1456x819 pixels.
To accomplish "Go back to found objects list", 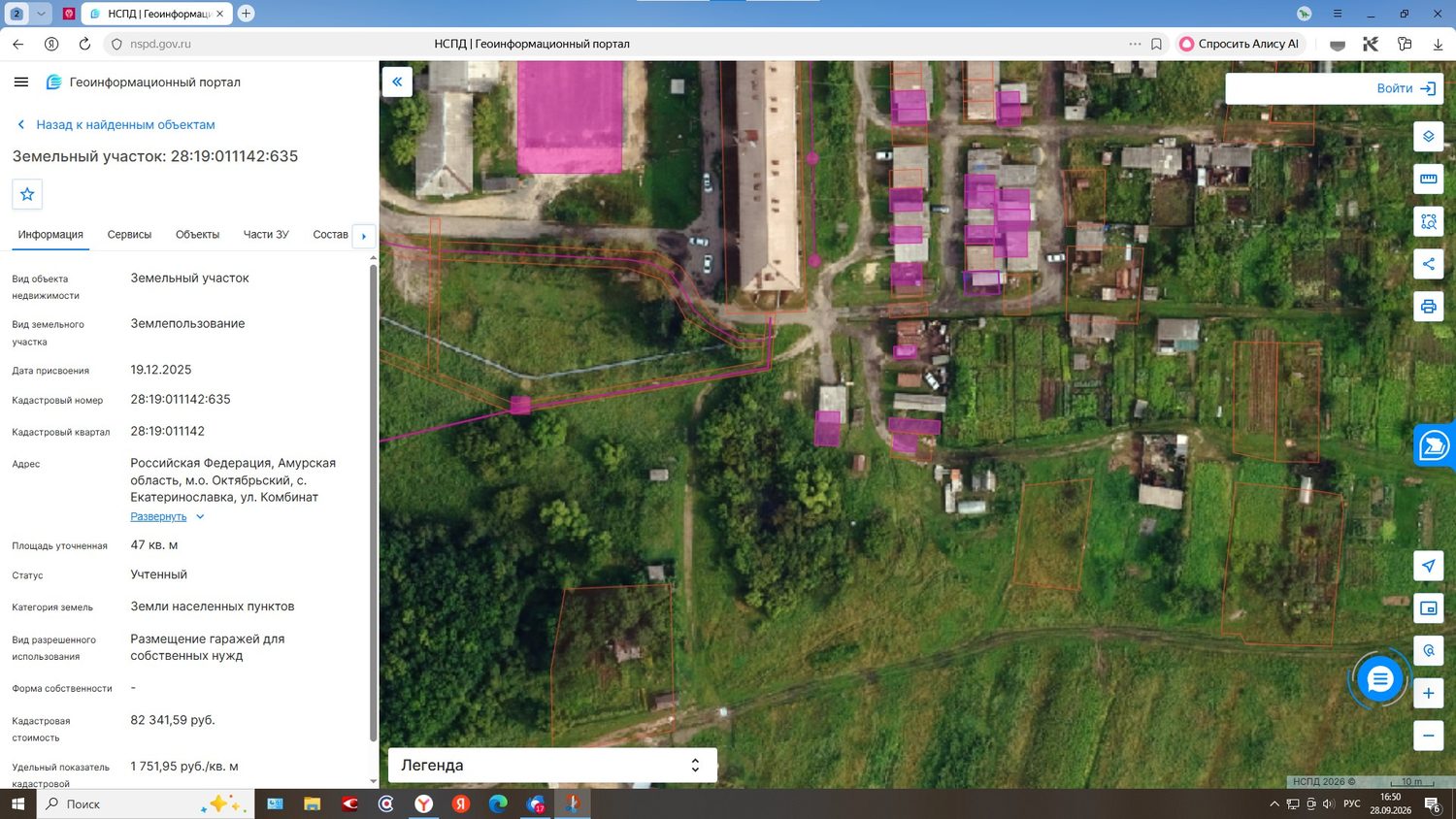I will (x=116, y=124).
